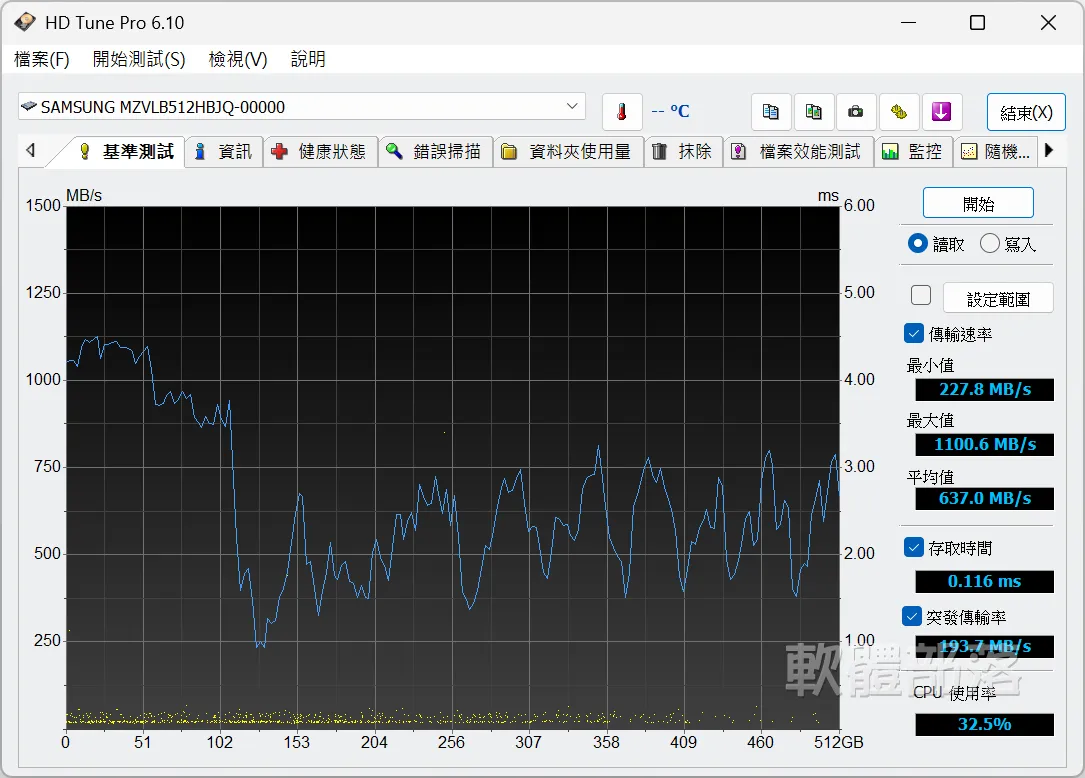Click the -- °C temperature readout
This screenshot has height=778, width=1085.
(671, 111)
